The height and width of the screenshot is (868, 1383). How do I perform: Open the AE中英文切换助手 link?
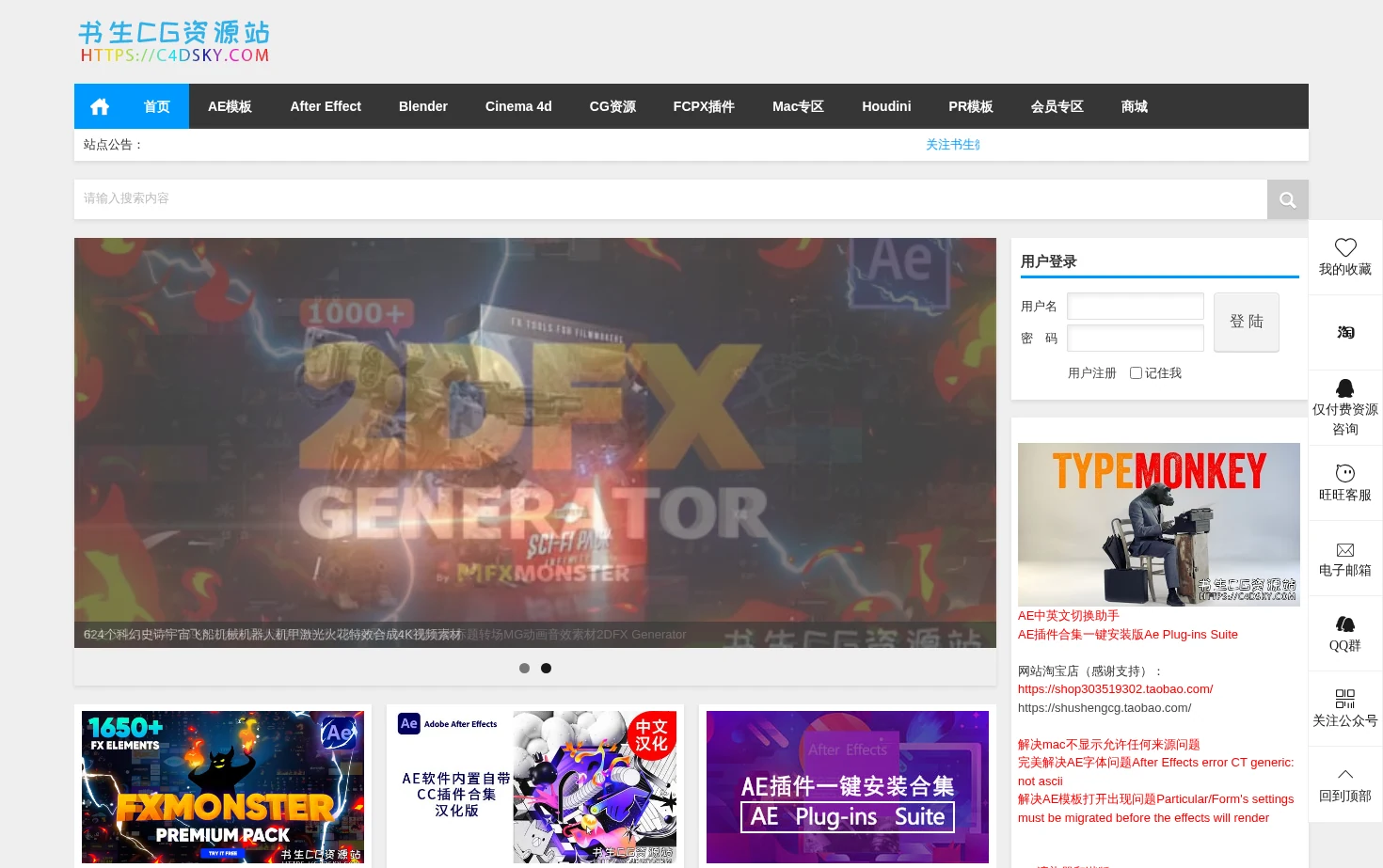[x=1068, y=616]
